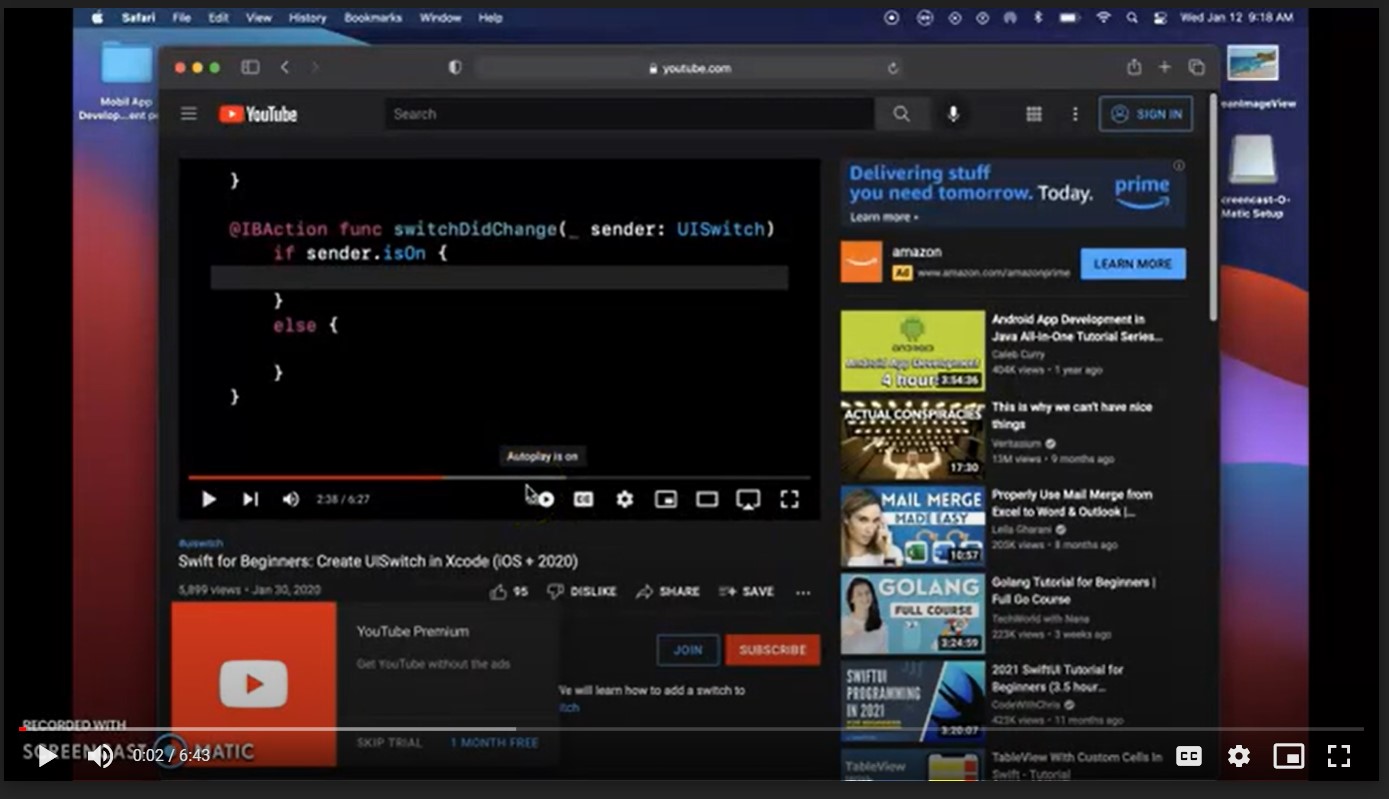
Task: Open the vertical three-dot menu beside SIGN IN
Action: 1075,114
